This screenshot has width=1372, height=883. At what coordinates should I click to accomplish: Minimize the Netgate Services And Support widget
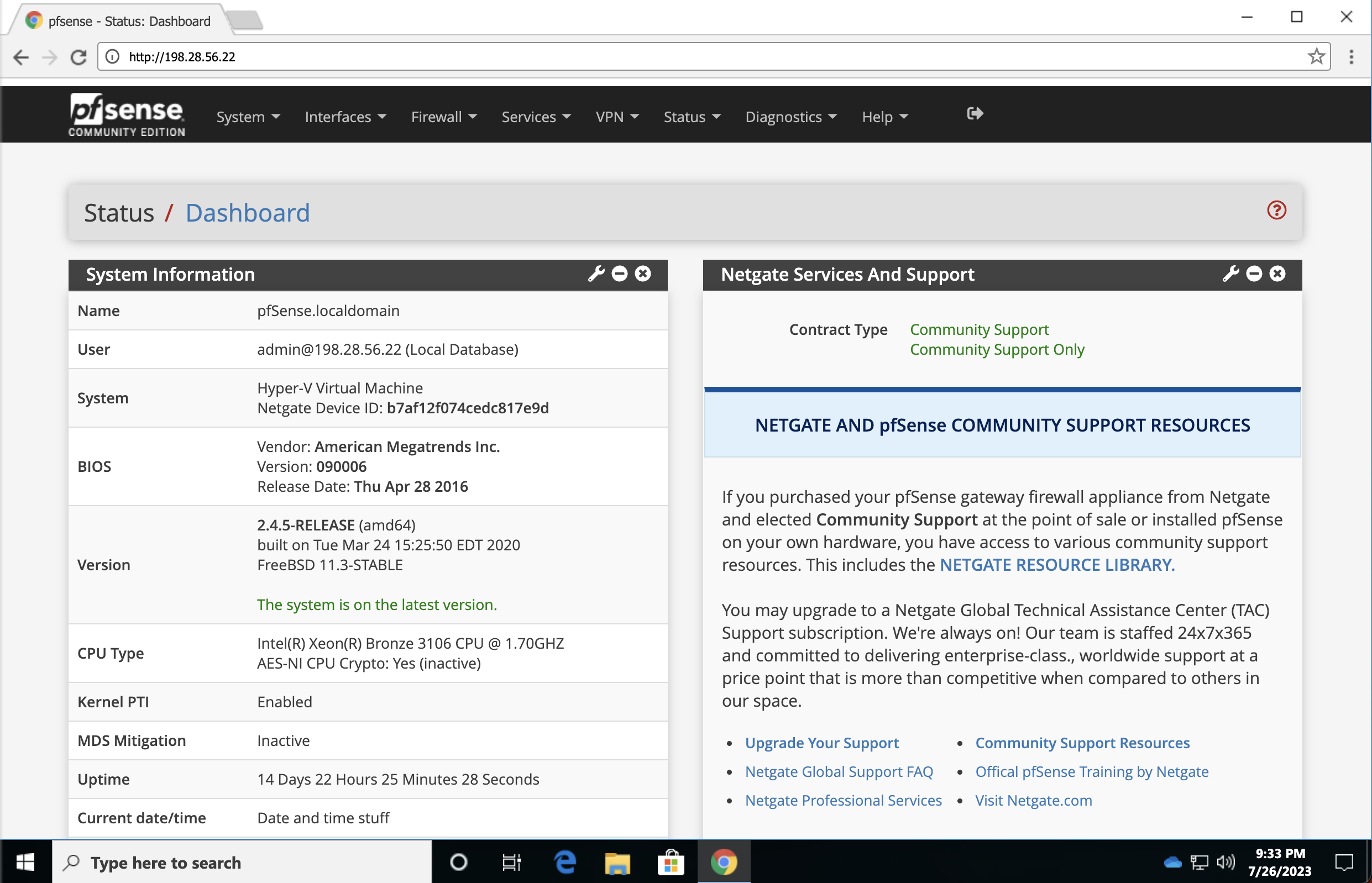pos(1254,274)
